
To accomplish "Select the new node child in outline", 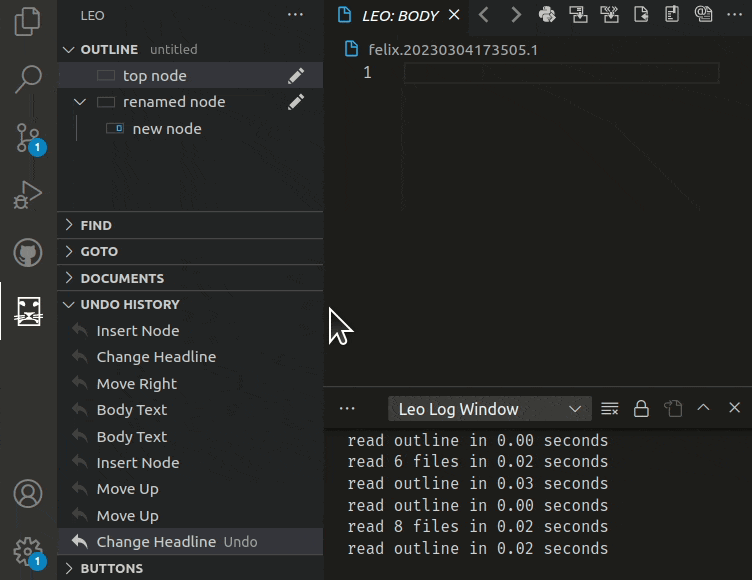I will pyautogui.click(x=190, y=129).
